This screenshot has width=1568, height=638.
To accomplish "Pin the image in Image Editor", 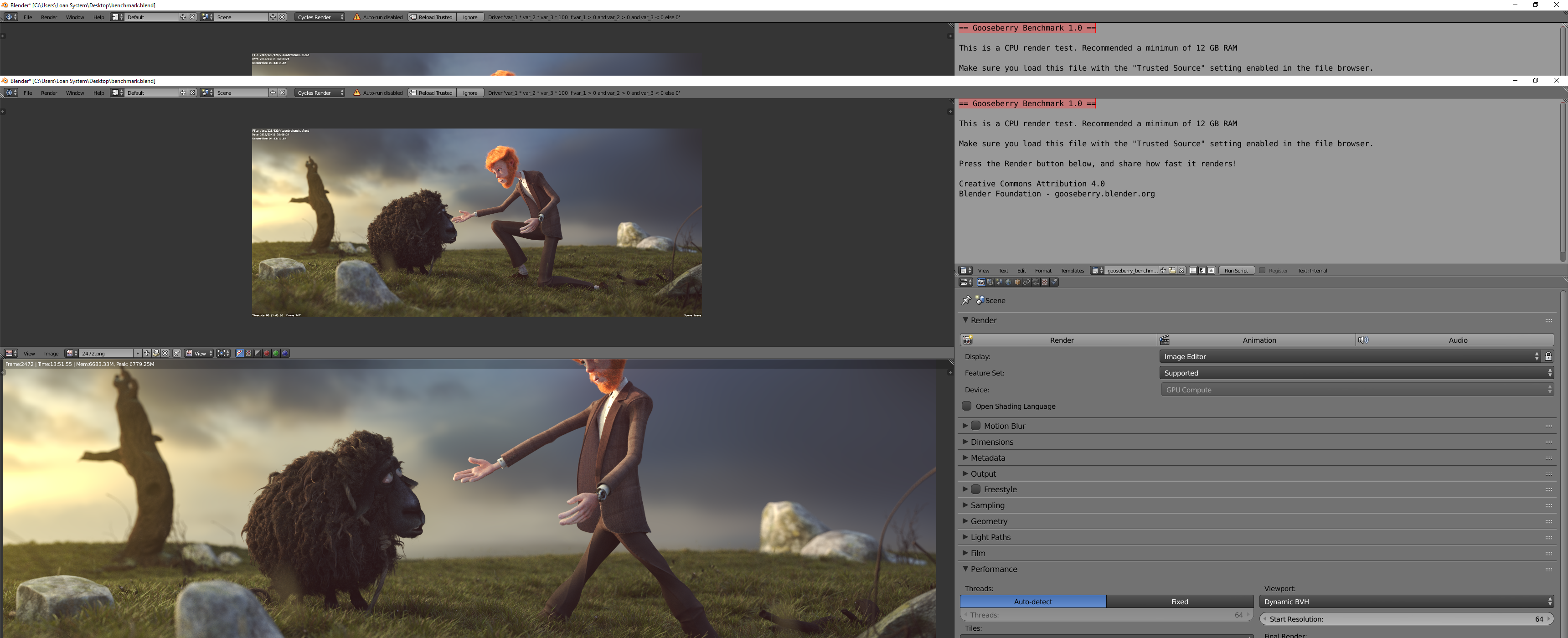I will point(176,353).
